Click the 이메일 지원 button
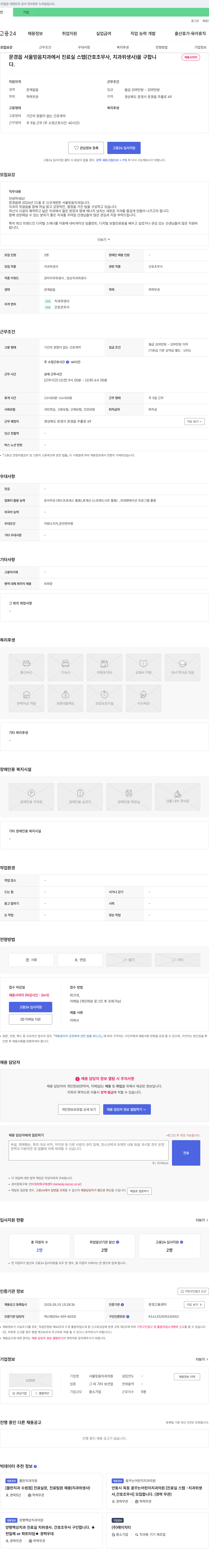 (x=30, y=1019)
